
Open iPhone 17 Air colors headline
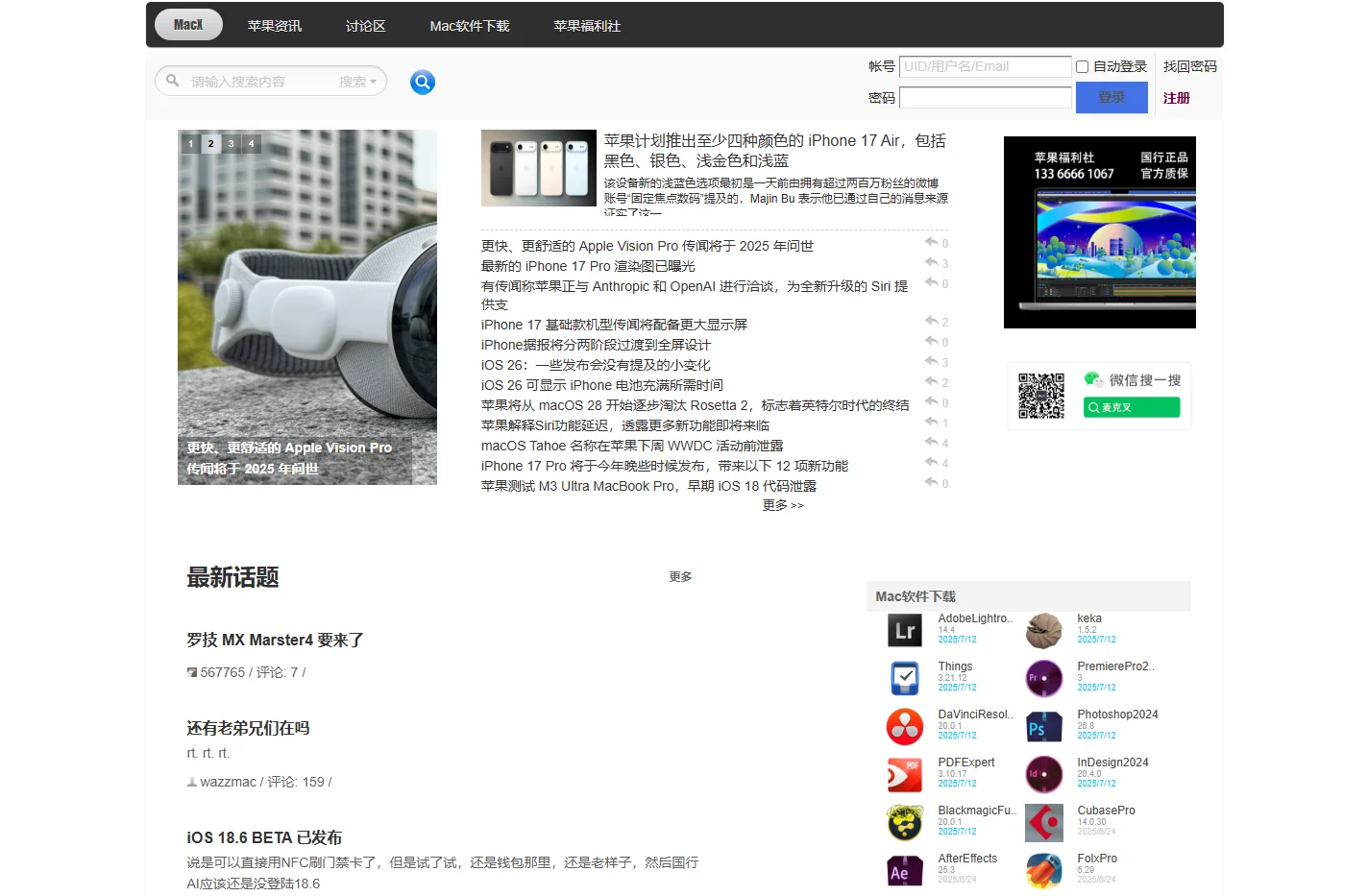click(x=775, y=151)
